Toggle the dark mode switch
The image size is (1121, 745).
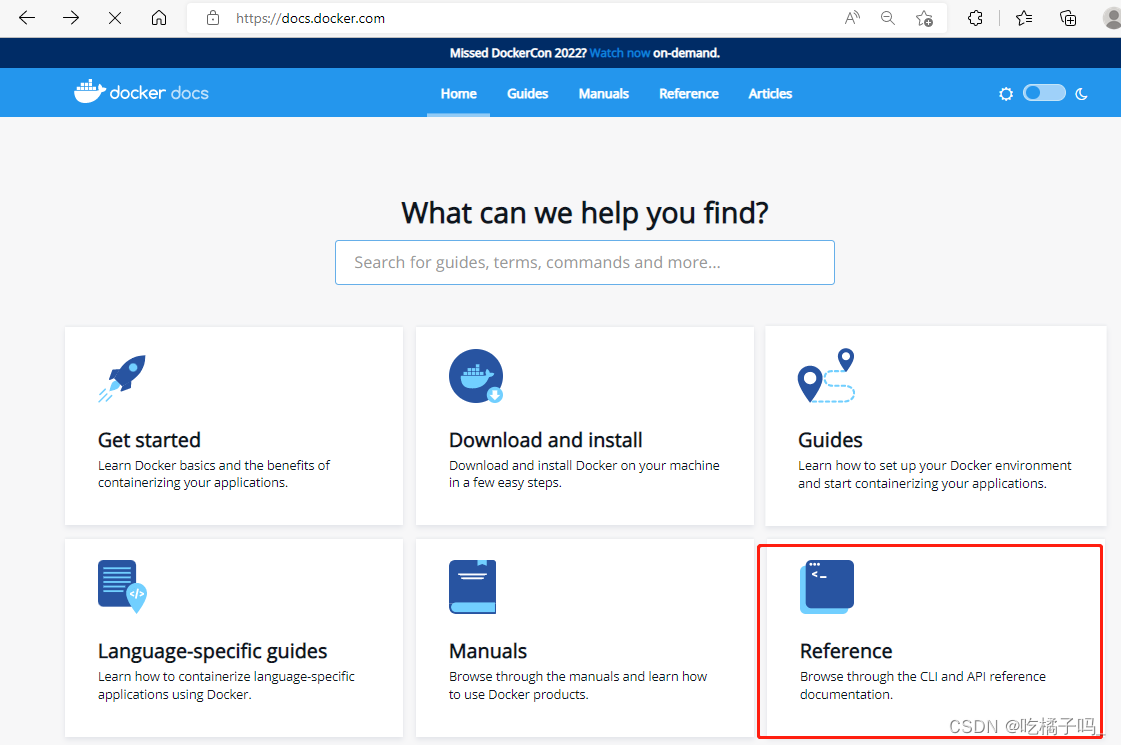[1043, 92]
